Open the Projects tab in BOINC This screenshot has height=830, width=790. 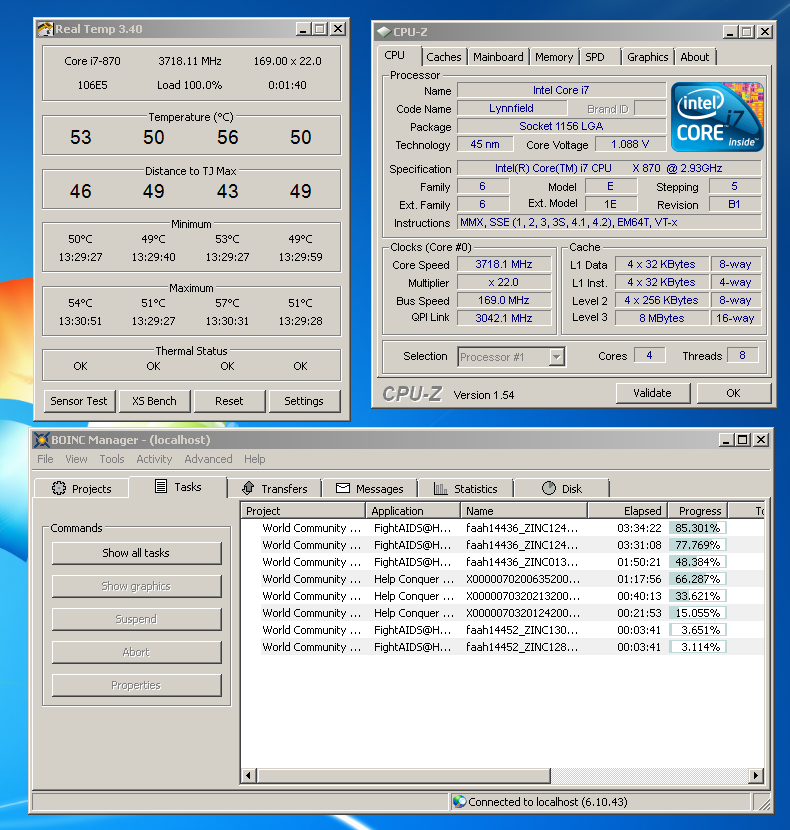(x=82, y=489)
